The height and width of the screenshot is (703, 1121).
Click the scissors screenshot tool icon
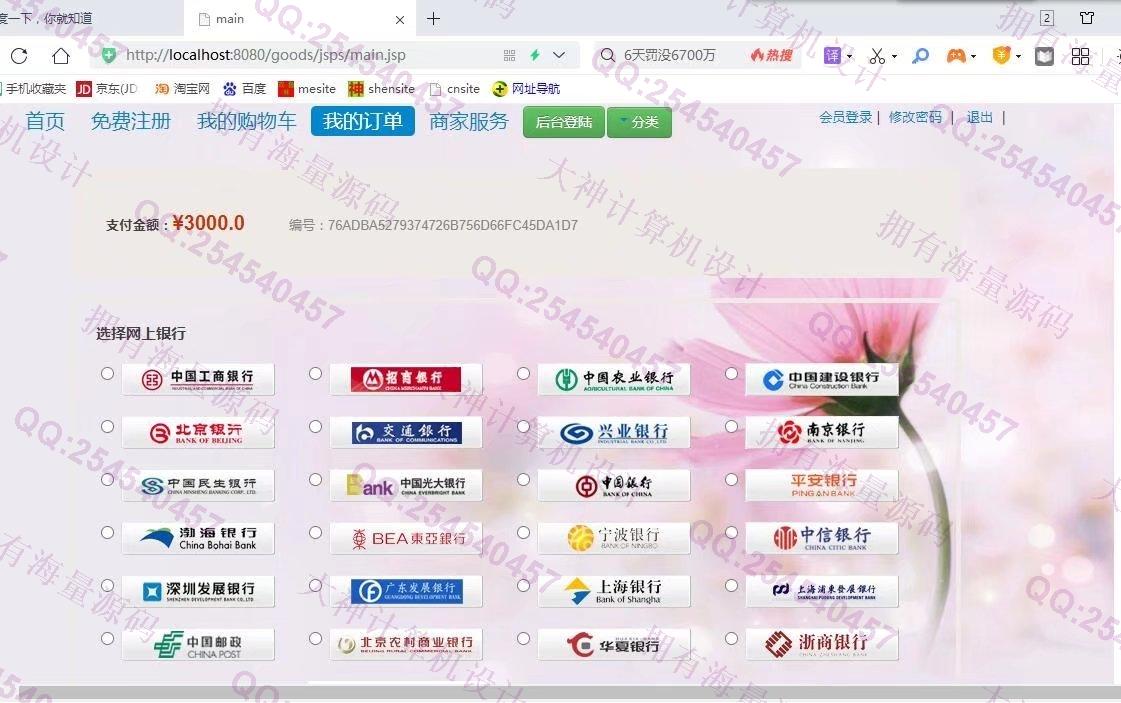tap(877, 55)
